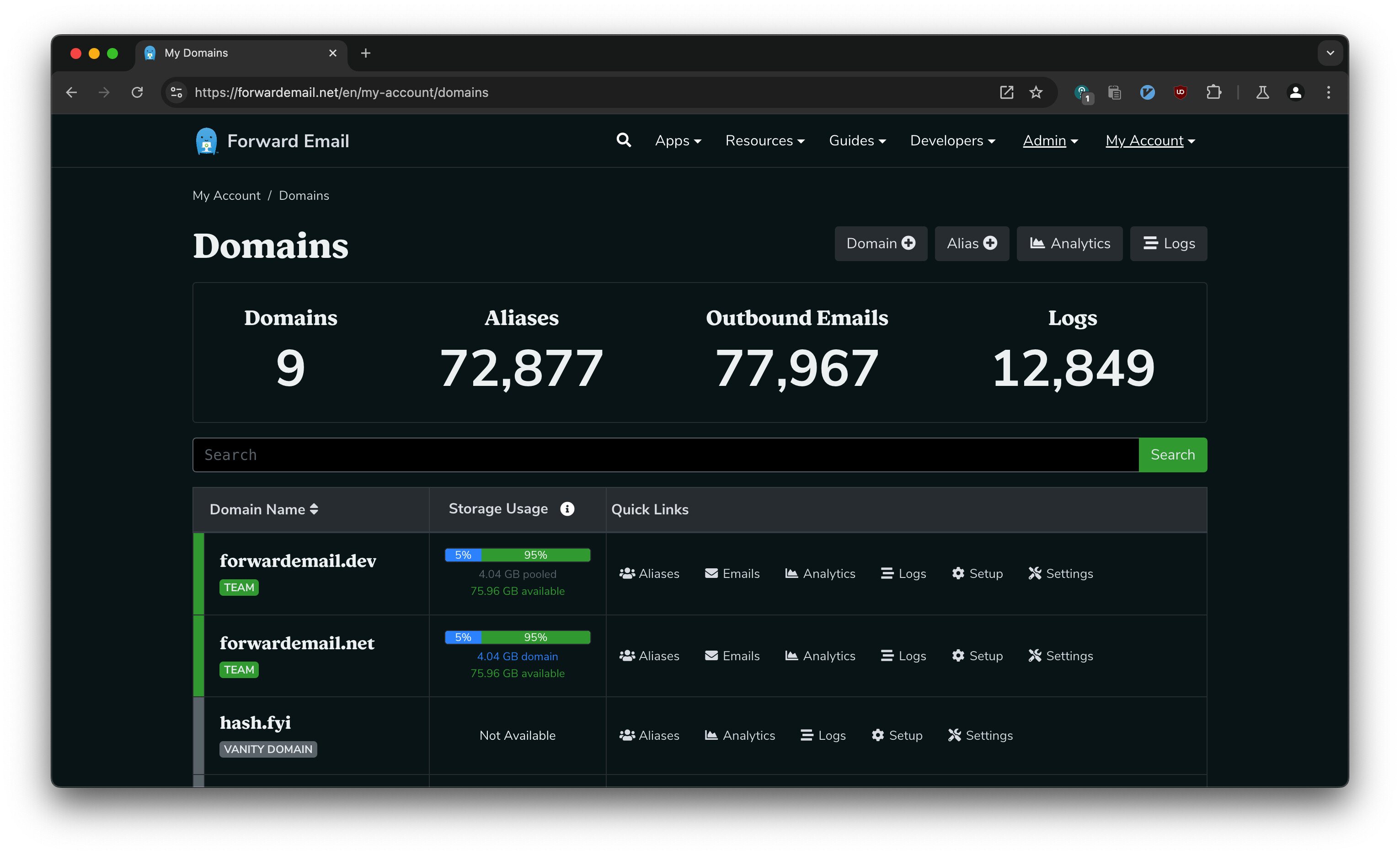The width and height of the screenshot is (1400, 855).
Task: Open Setup for hash.fyi
Action: tap(897, 735)
